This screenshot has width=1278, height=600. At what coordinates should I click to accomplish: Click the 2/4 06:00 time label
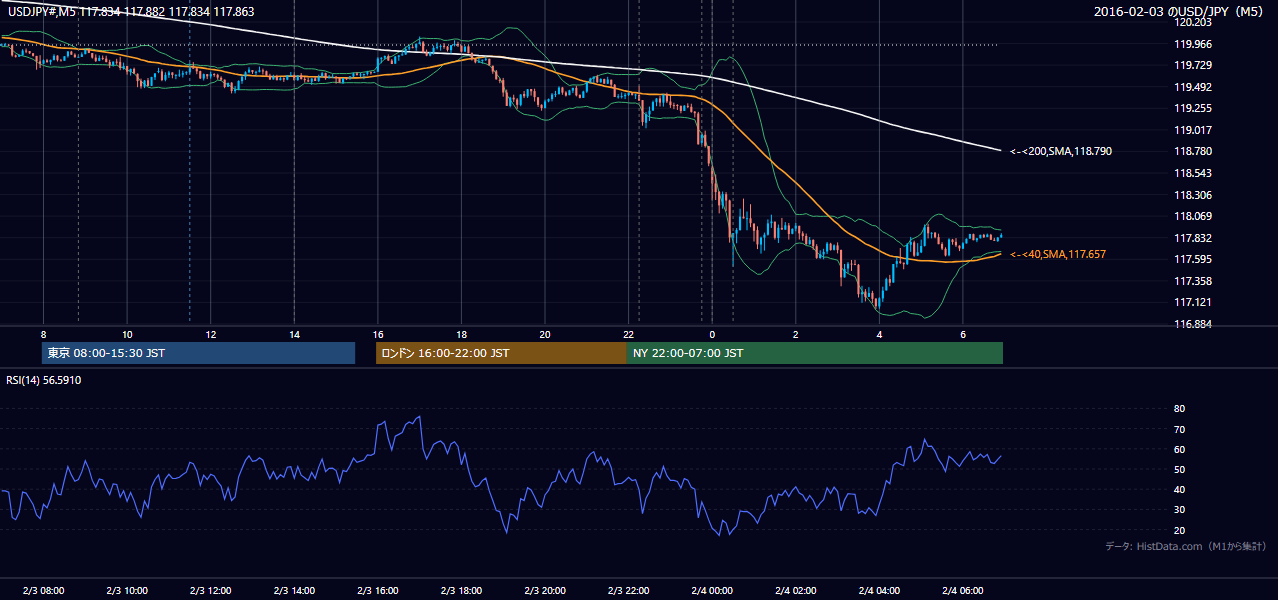tap(962, 591)
